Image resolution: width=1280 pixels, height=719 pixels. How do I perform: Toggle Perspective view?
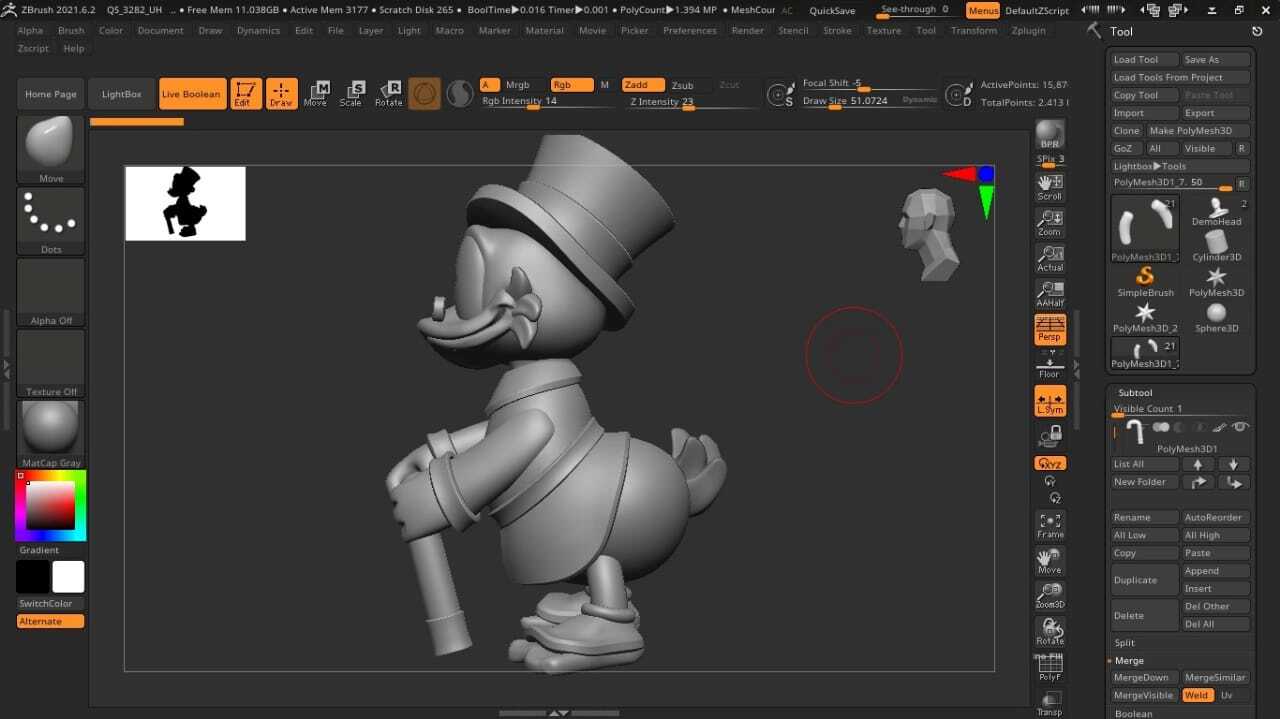tap(1050, 329)
